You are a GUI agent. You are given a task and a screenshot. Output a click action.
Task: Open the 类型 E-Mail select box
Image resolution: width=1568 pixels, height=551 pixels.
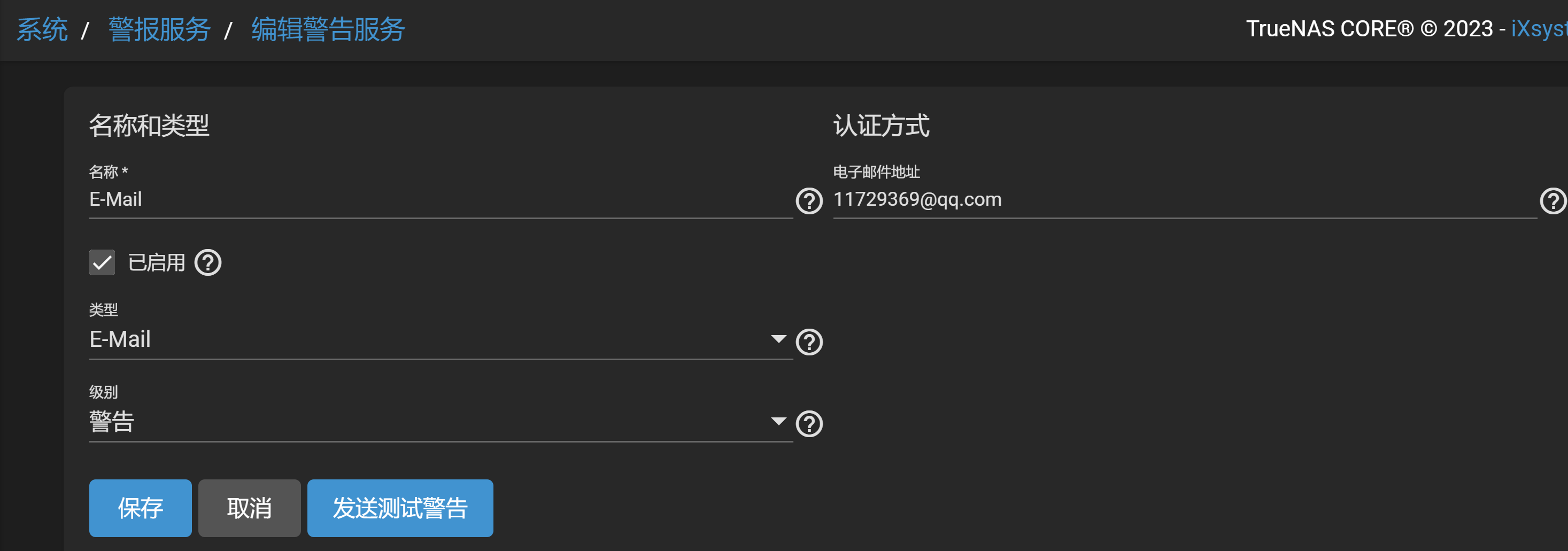[x=426, y=339]
